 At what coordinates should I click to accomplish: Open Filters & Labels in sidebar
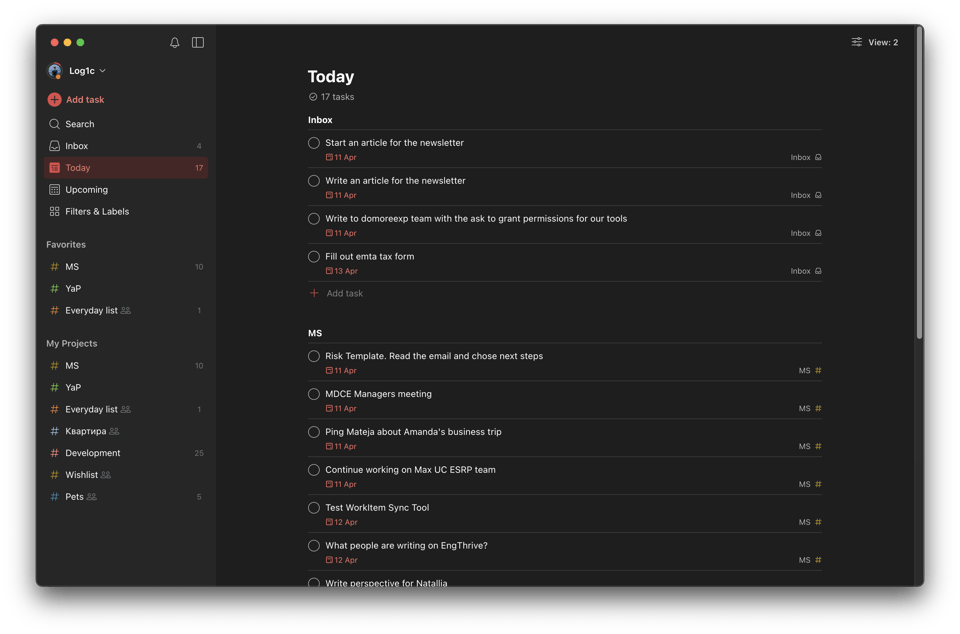96,212
